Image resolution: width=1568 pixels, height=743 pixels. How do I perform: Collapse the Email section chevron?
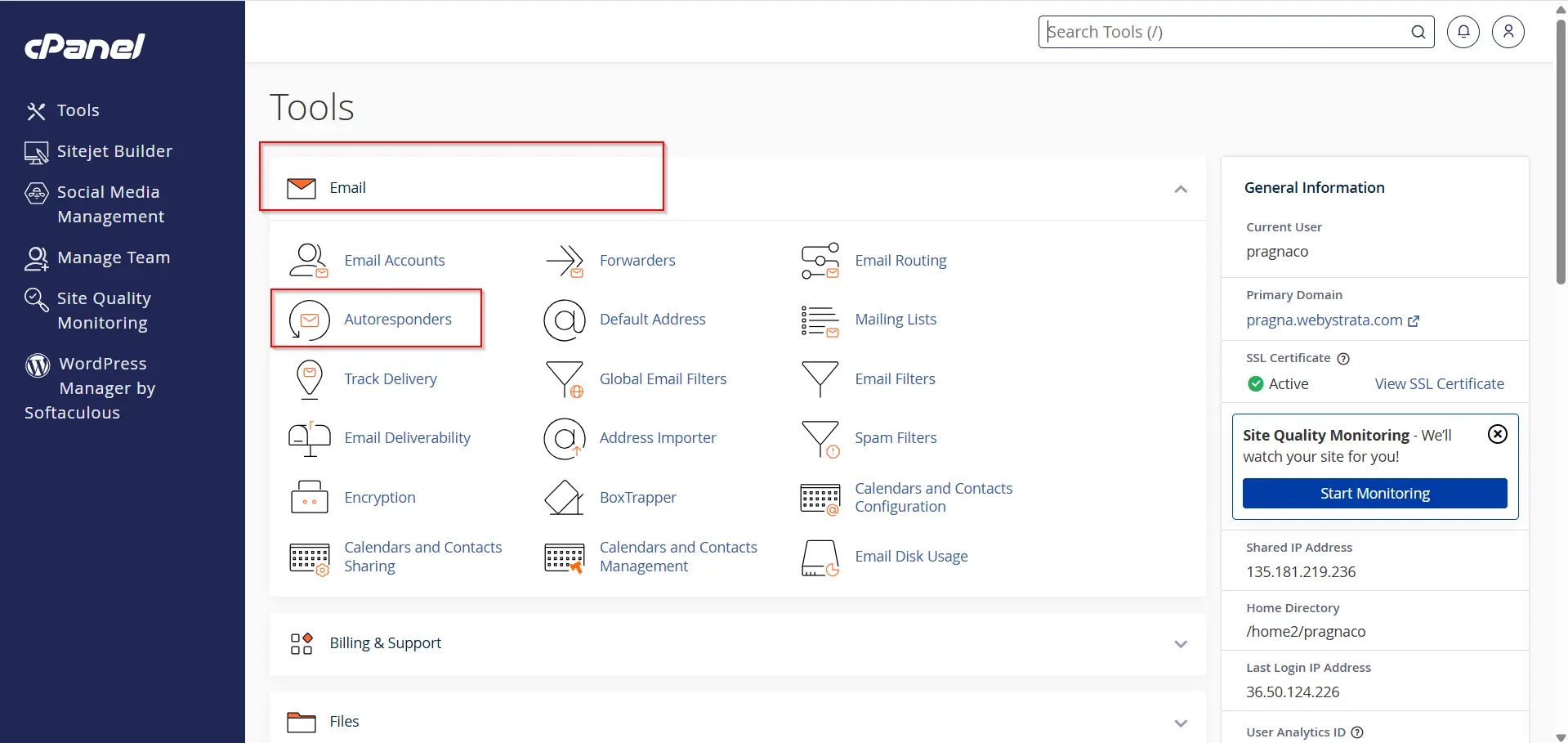(x=1181, y=189)
